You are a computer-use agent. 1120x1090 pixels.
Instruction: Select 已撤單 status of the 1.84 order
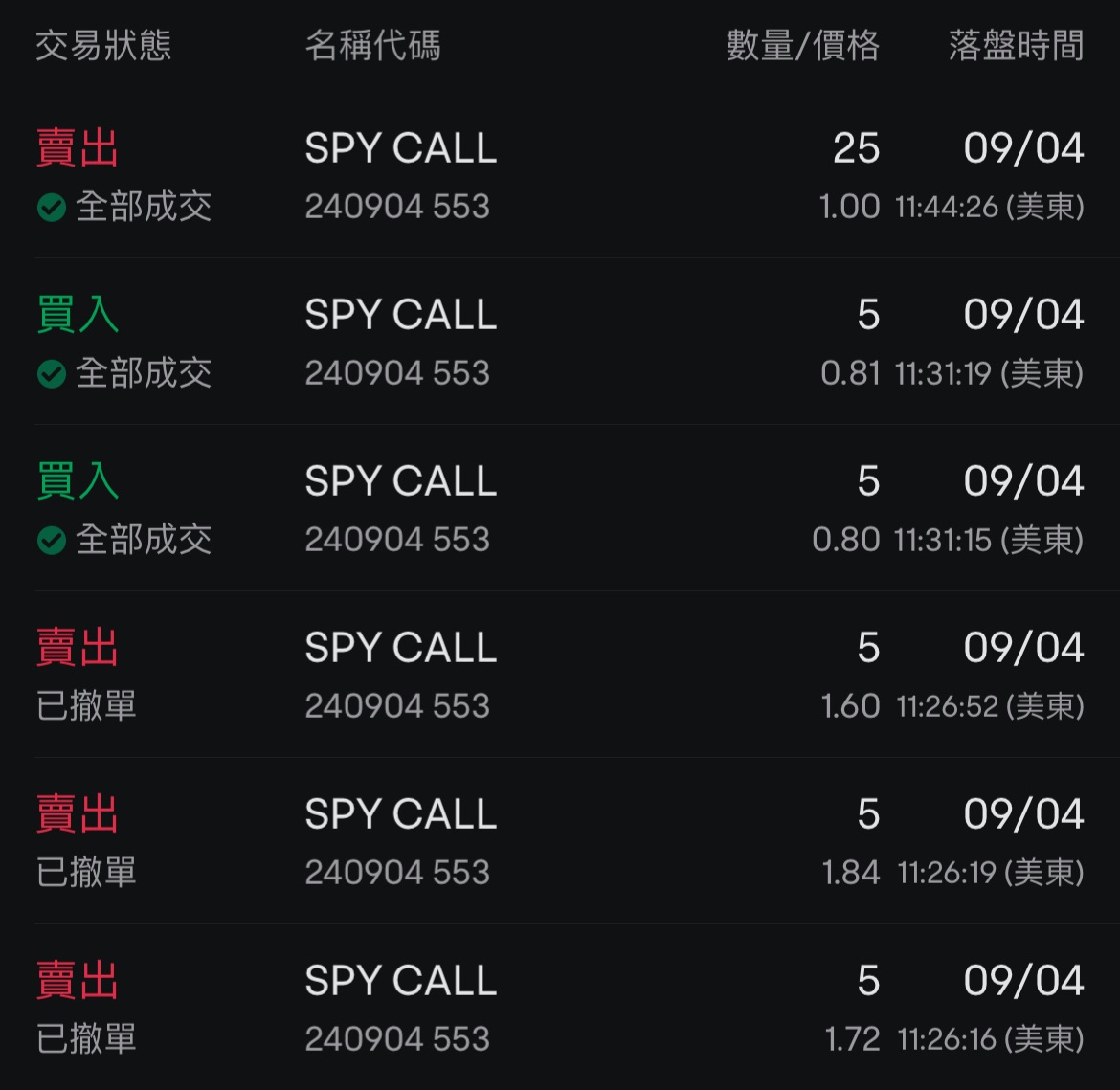pos(86,873)
